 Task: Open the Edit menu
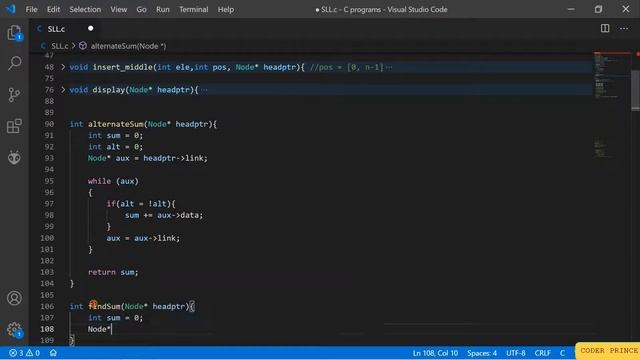pyautogui.click(x=53, y=9)
